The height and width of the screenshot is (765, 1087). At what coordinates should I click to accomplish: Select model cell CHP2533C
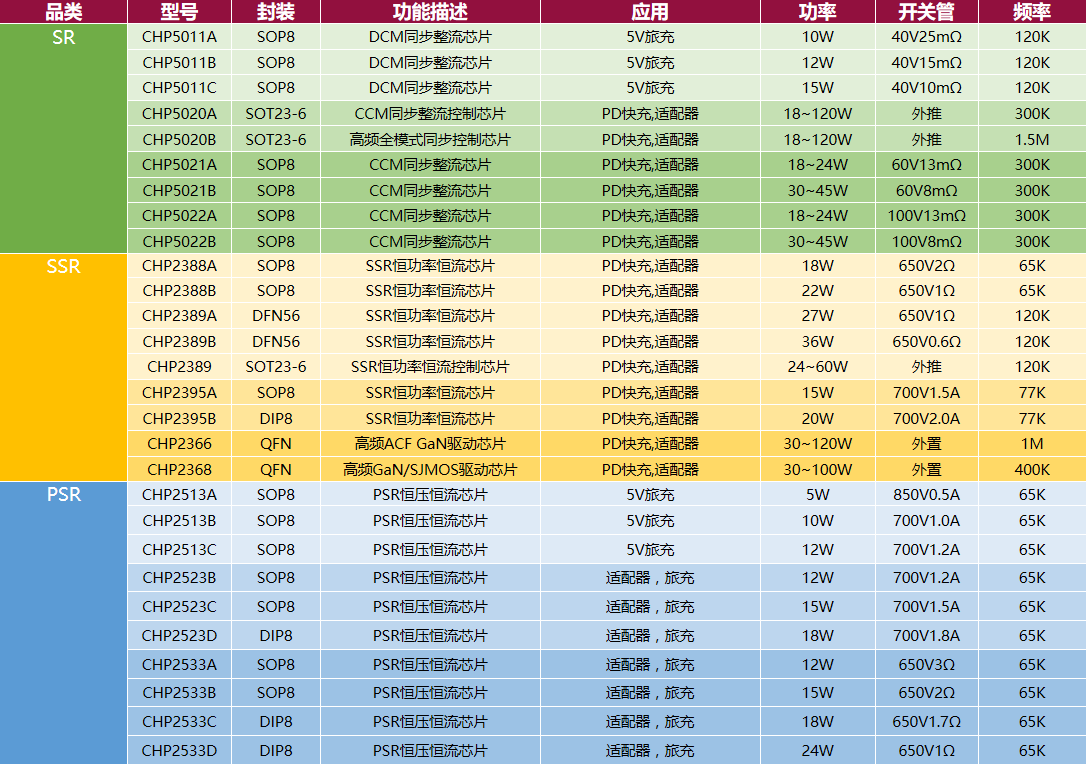point(180,722)
